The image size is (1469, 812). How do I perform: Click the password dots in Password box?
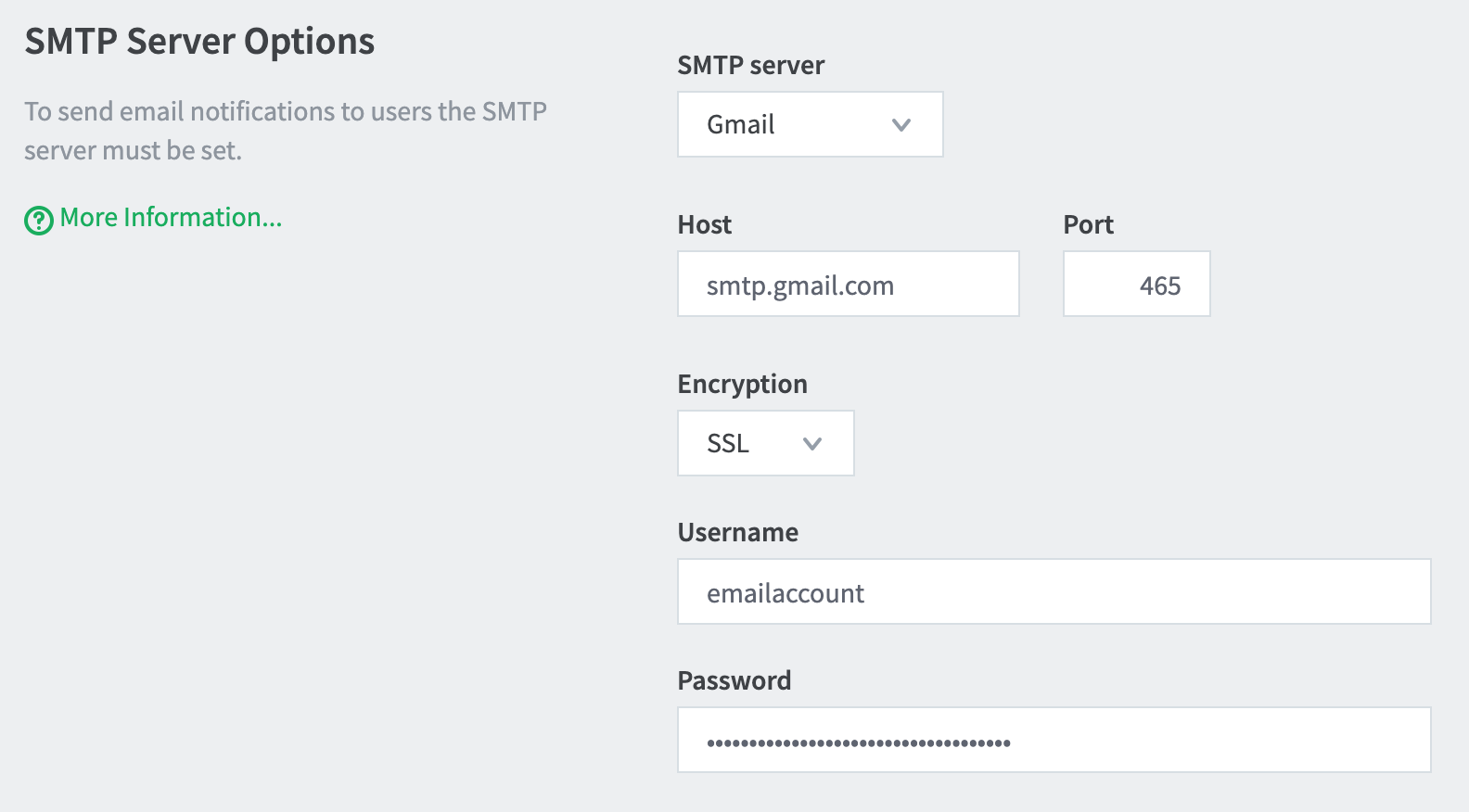[859, 742]
